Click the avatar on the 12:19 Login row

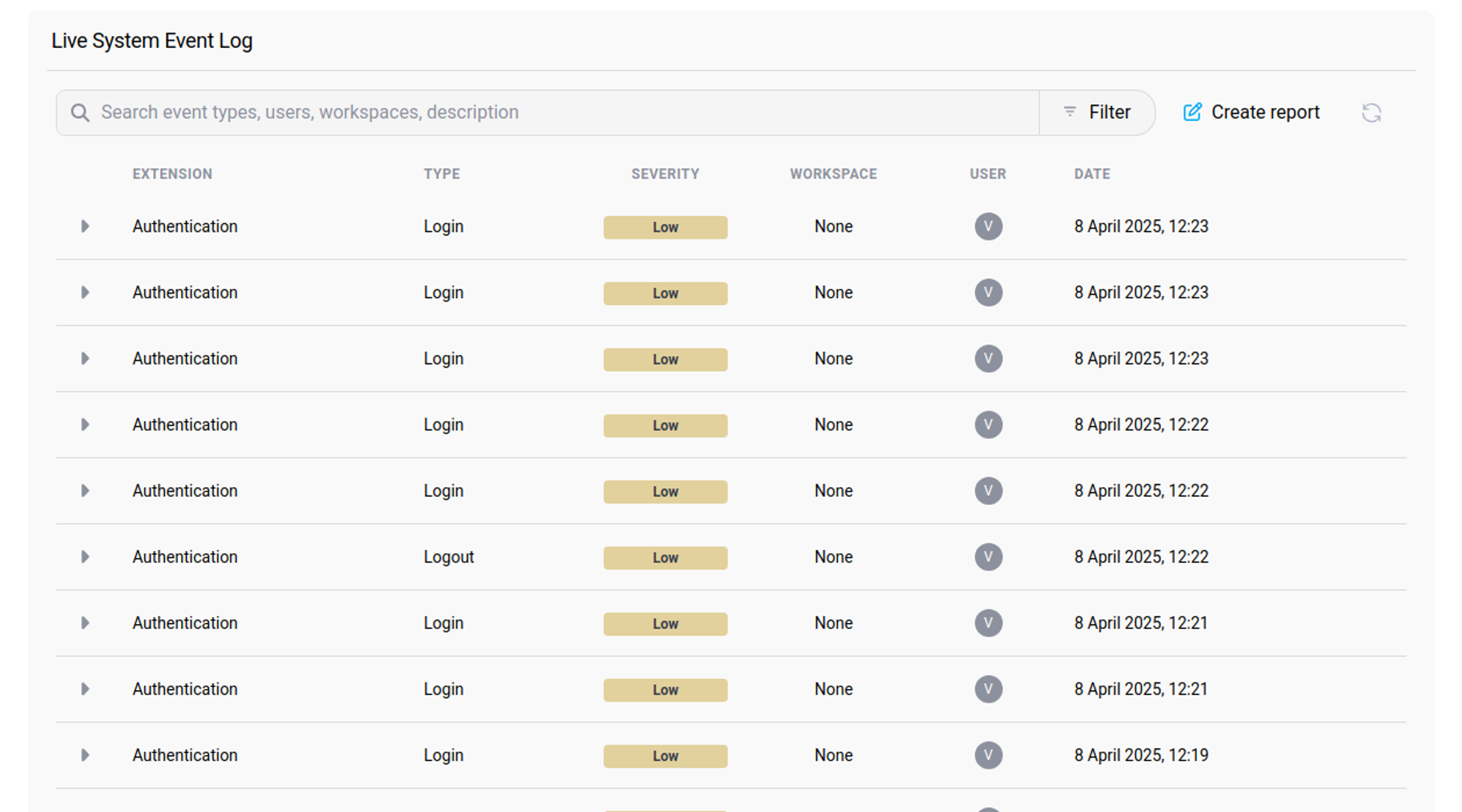click(x=988, y=755)
